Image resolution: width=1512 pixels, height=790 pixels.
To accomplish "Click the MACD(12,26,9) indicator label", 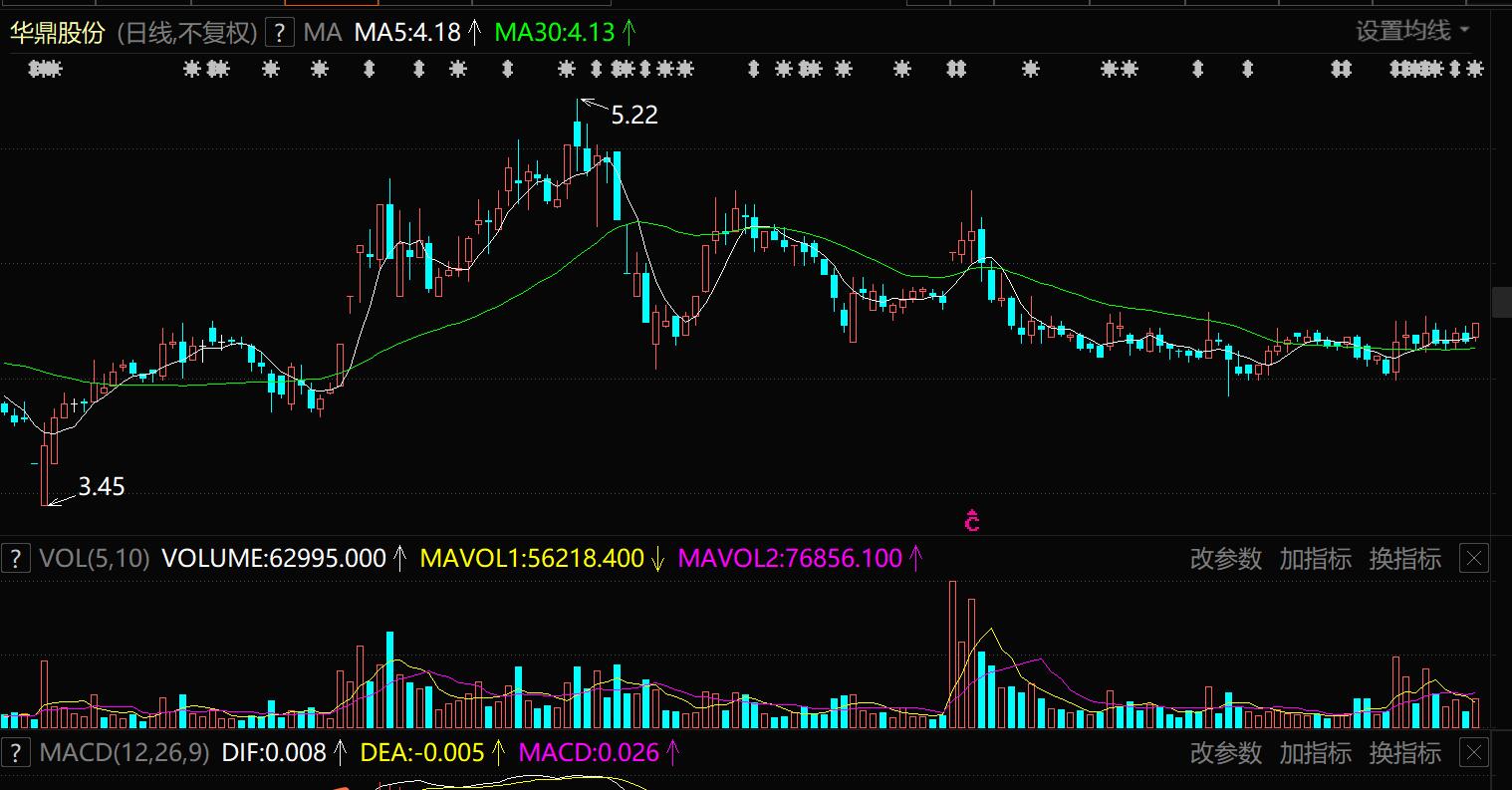I will (x=125, y=752).
